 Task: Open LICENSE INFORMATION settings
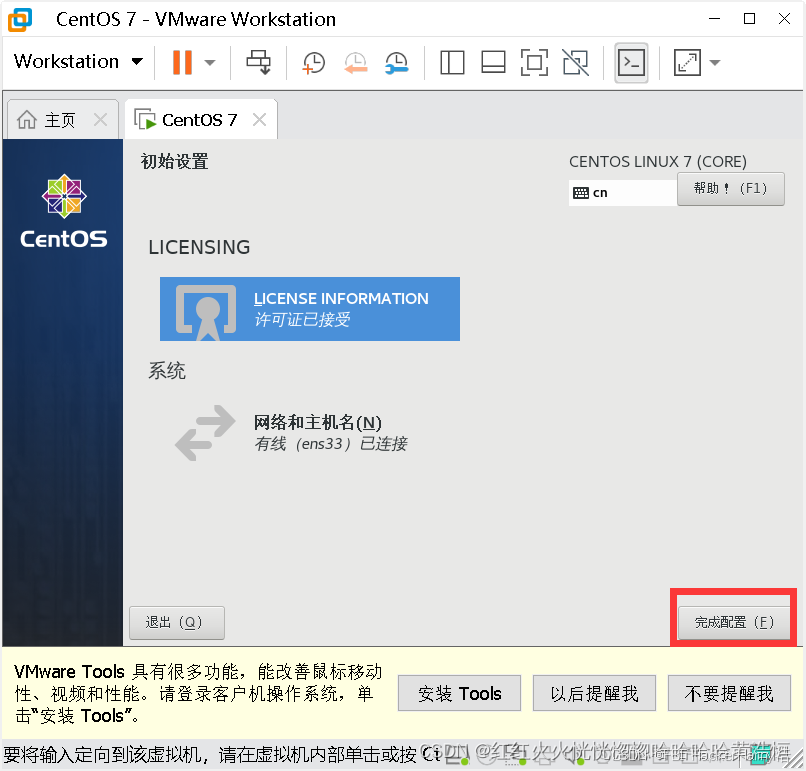[x=310, y=309]
